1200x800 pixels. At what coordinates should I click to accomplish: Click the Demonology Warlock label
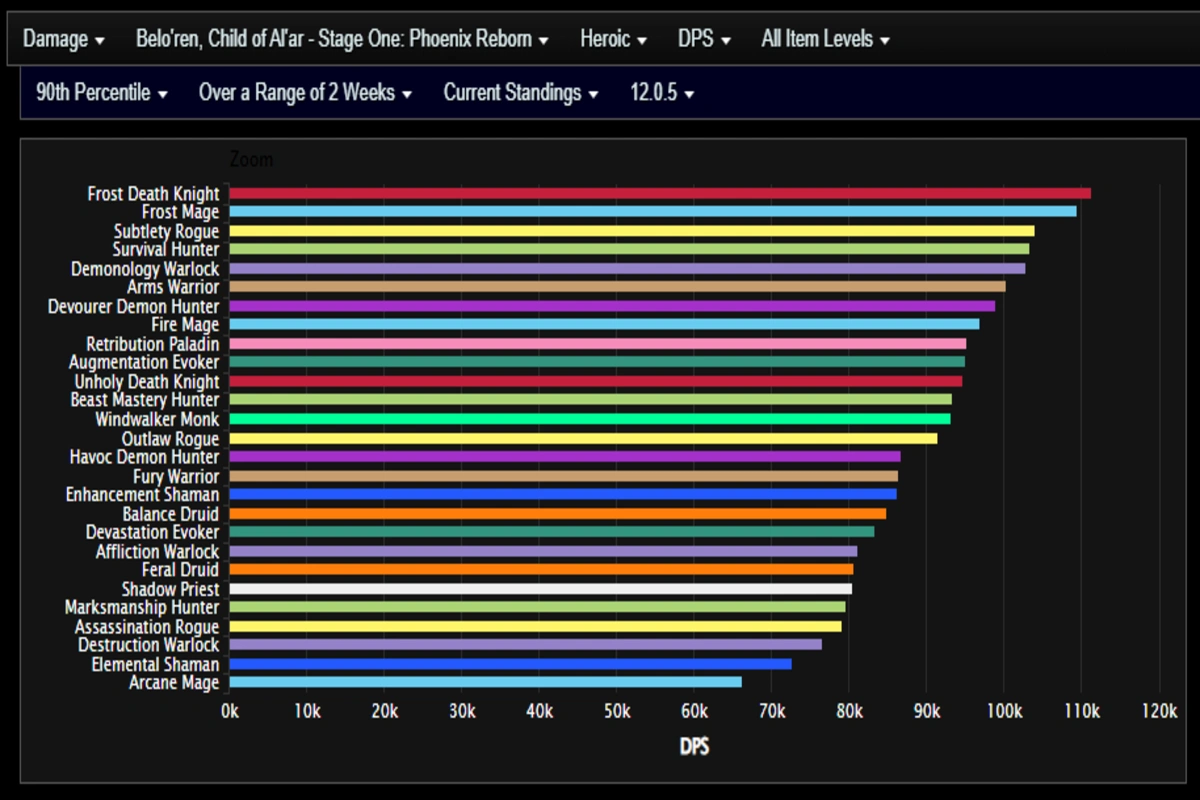click(x=145, y=269)
